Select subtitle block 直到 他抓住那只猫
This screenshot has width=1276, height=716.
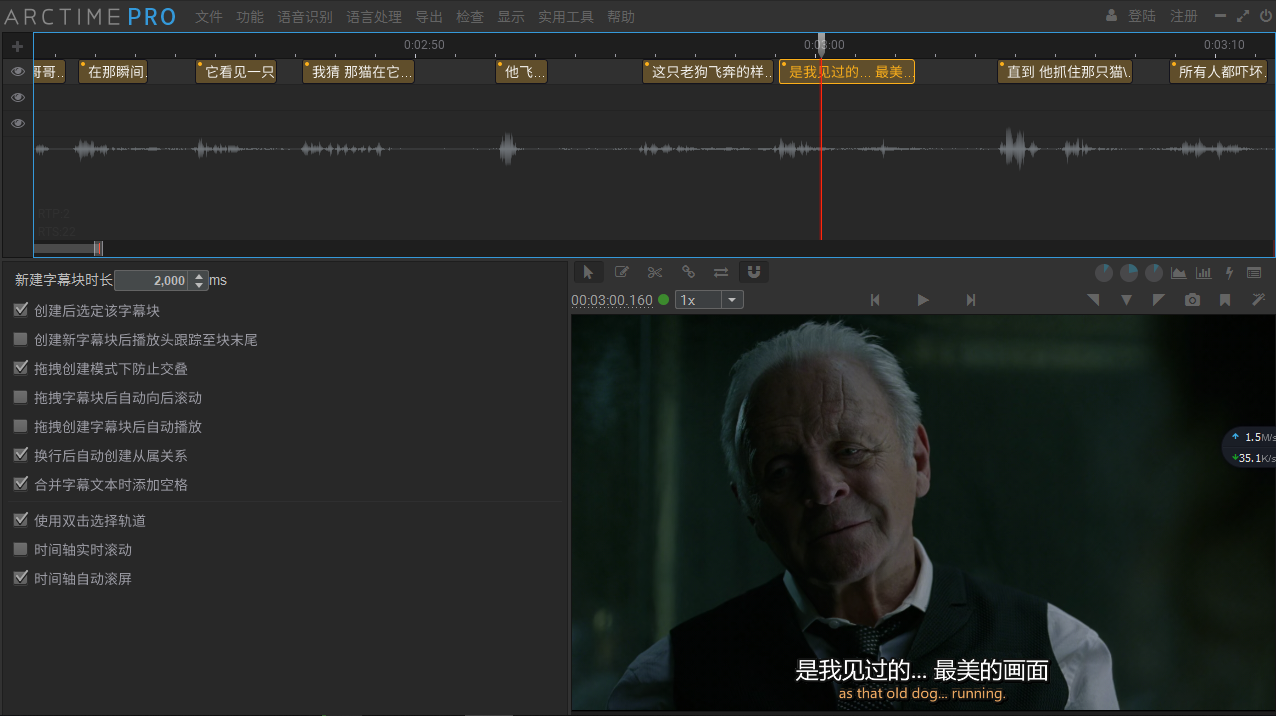coord(1065,72)
